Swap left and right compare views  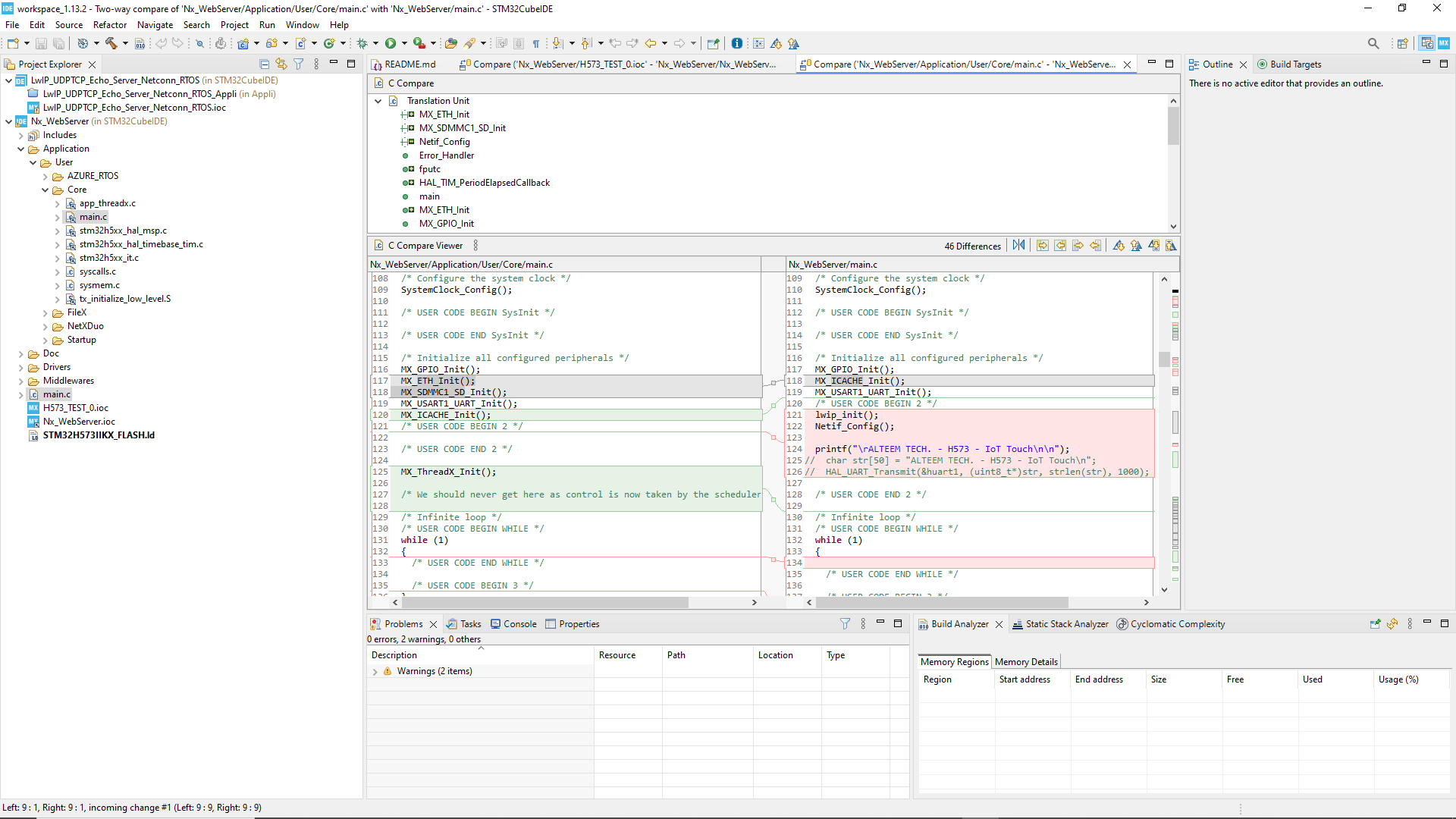[x=1019, y=245]
